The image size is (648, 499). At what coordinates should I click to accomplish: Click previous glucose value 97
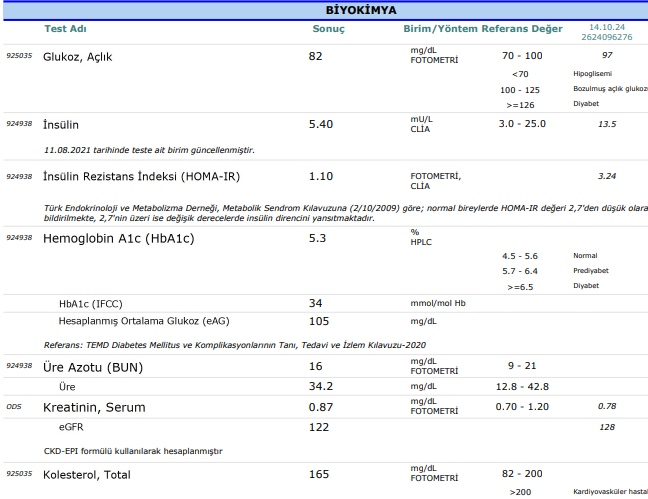tap(607, 55)
